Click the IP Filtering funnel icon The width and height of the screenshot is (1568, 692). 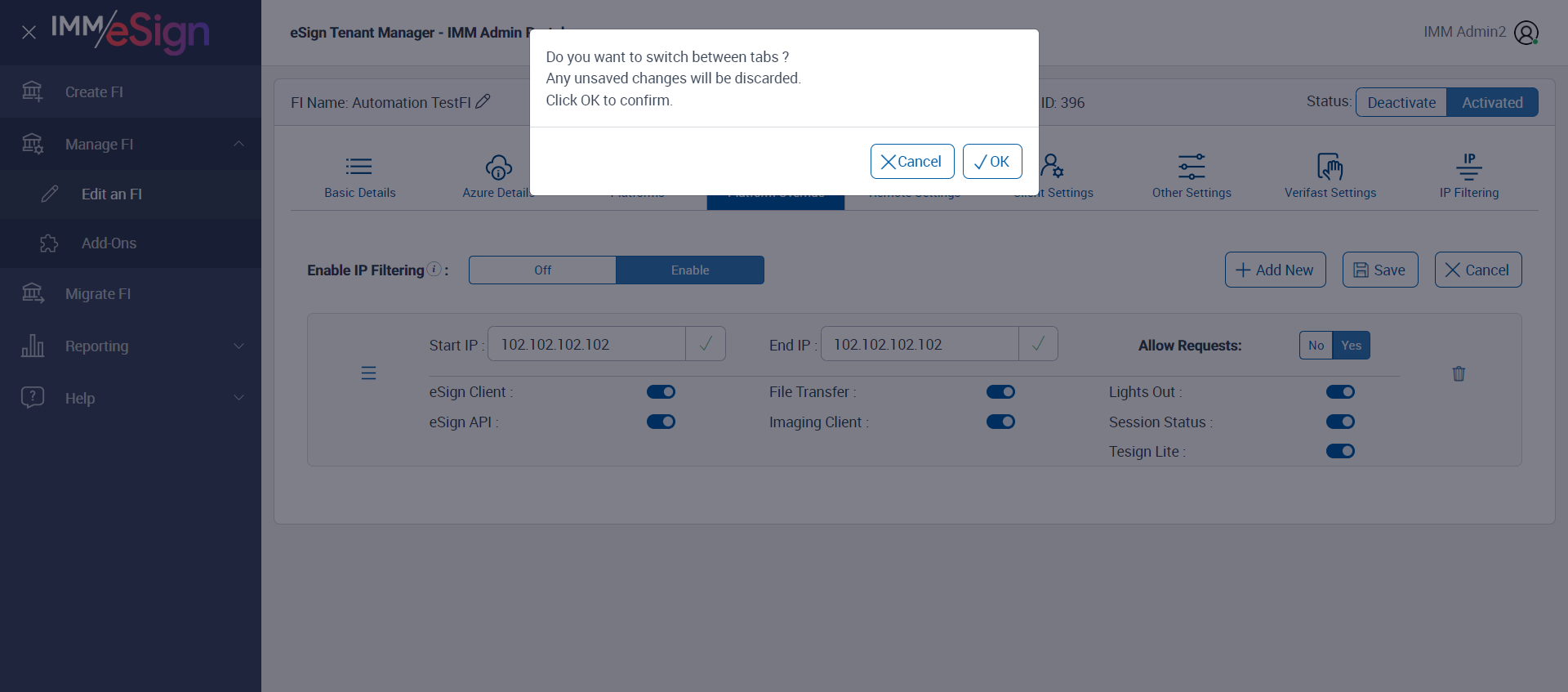(1469, 167)
